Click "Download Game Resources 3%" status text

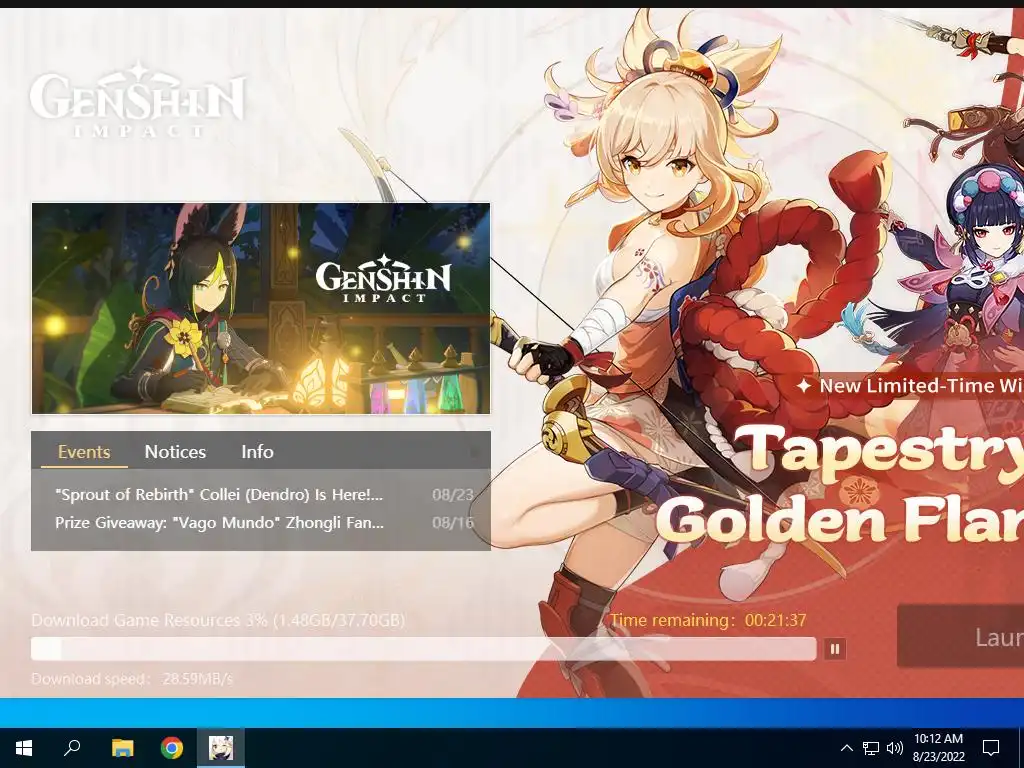click(x=218, y=620)
